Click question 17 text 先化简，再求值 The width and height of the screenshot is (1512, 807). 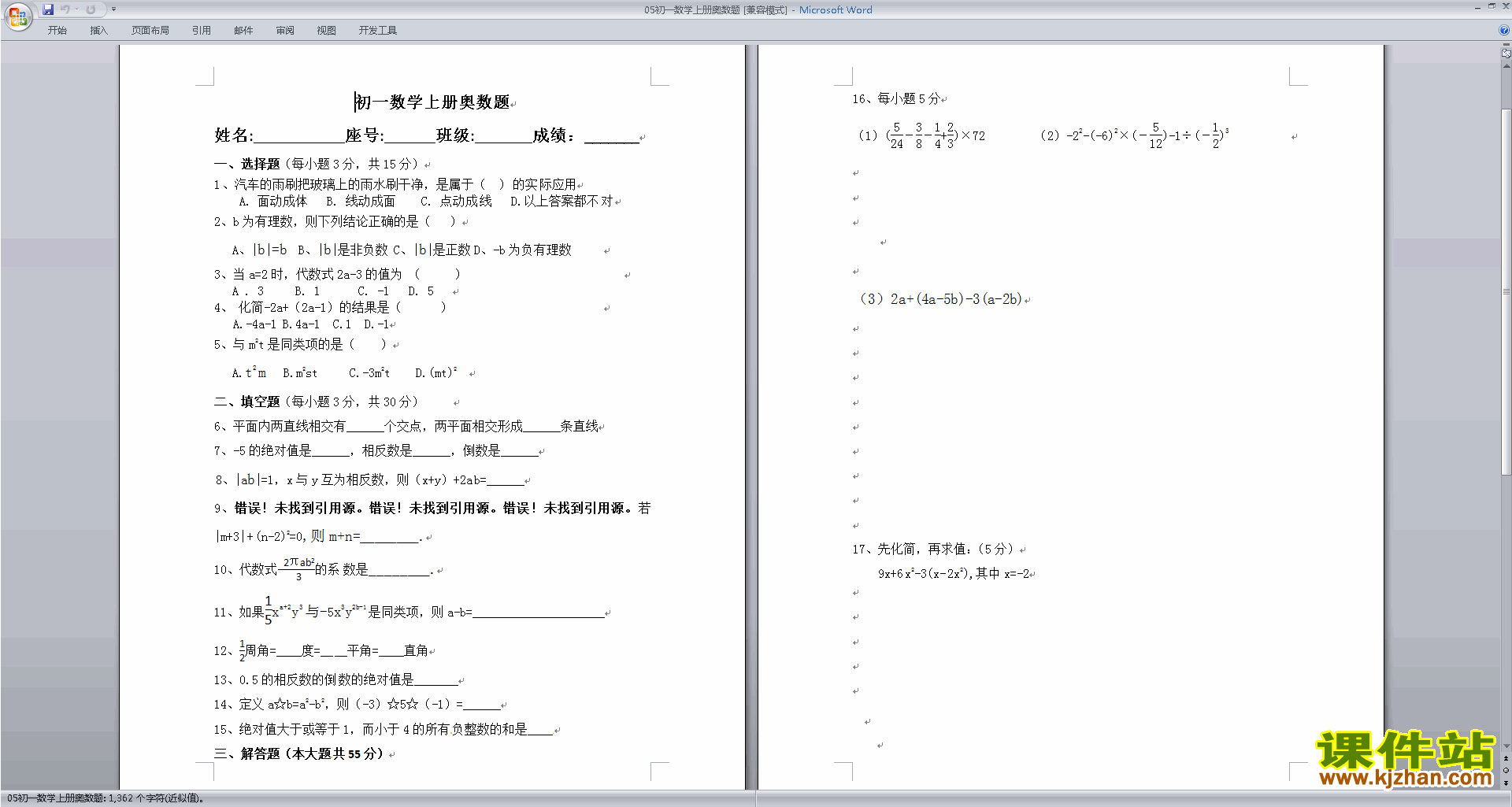(921, 549)
